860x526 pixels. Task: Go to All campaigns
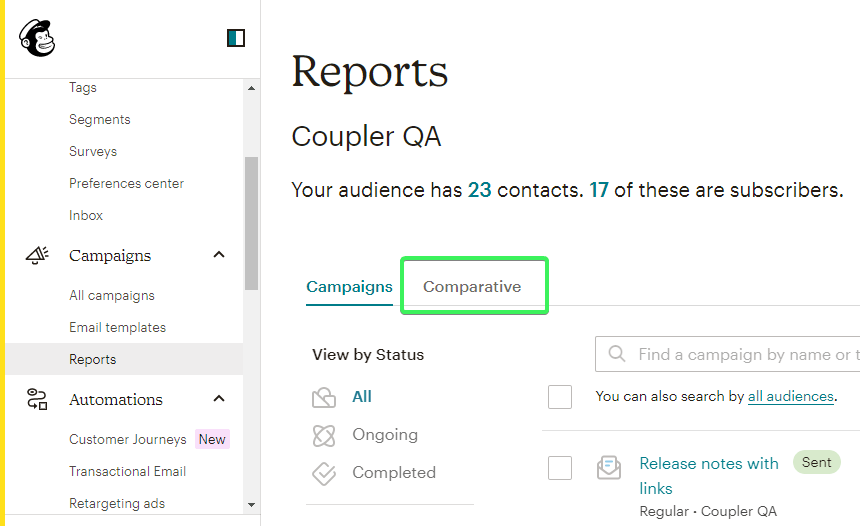click(112, 296)
